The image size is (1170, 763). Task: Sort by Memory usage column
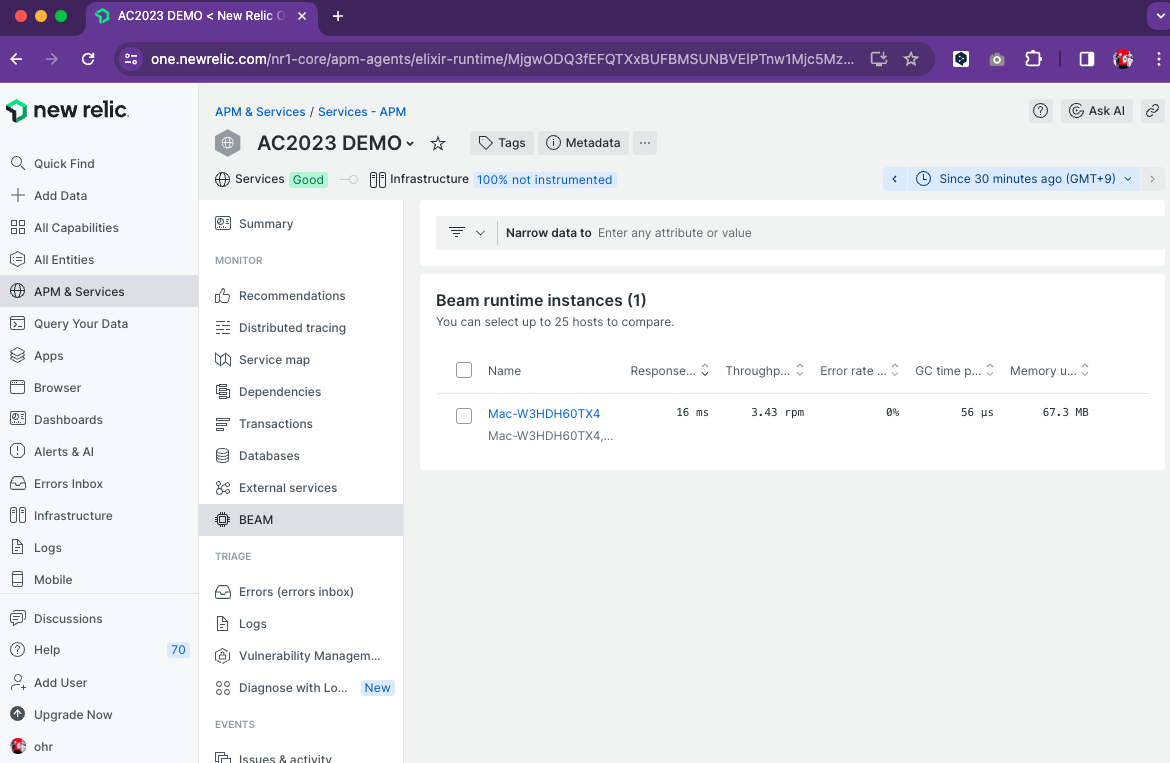pos(1049,371)
